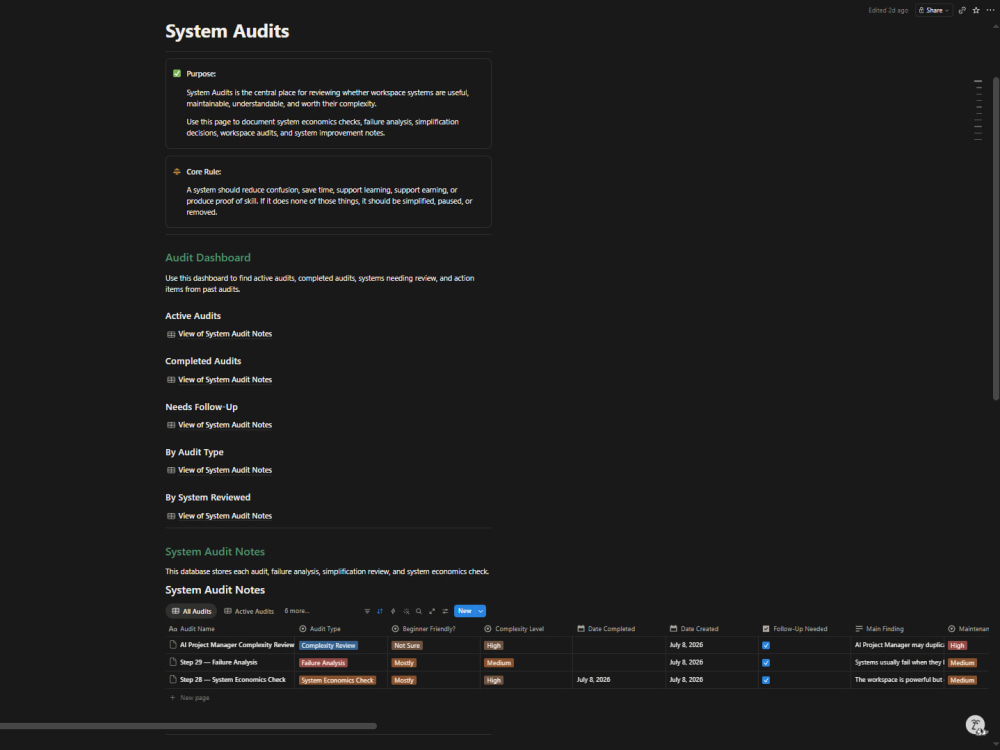Open the database full page with the expand icon
Image resolution: width=1000 pixels, height=750 pixels.
tap(432, 611)
